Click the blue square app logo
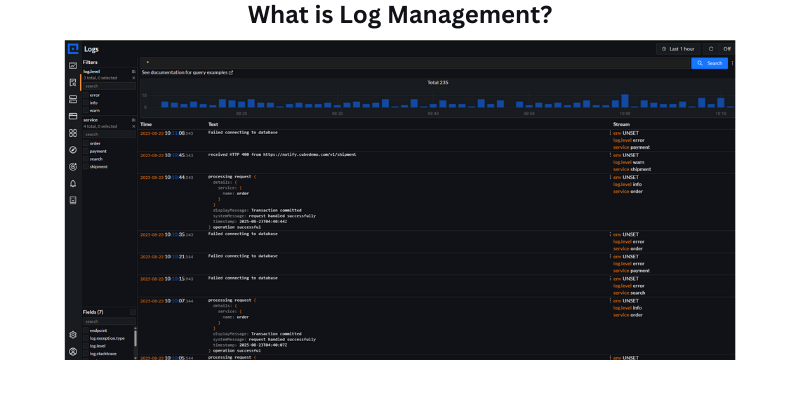 pyautogui.click(x=73, y=49)
